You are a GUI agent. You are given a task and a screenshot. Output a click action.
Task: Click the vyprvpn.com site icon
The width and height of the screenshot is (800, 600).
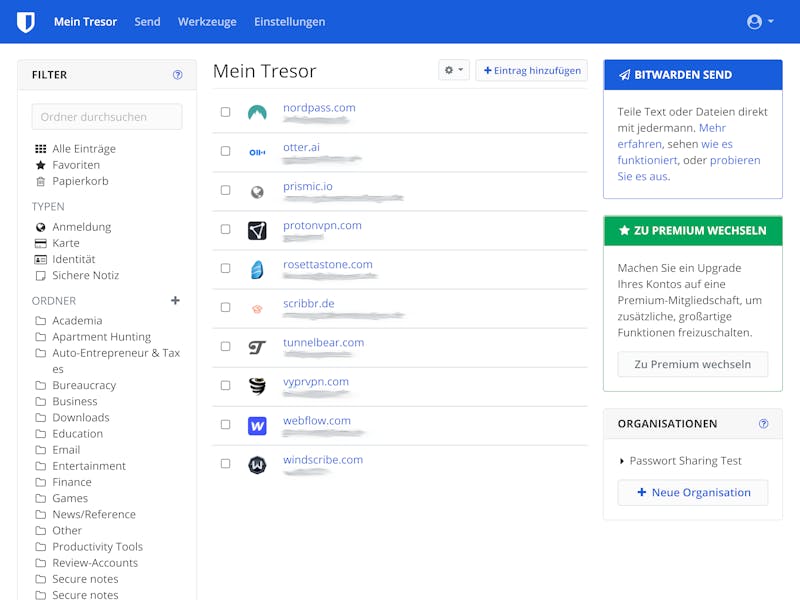pyautogui.click(x=257, y=386)
